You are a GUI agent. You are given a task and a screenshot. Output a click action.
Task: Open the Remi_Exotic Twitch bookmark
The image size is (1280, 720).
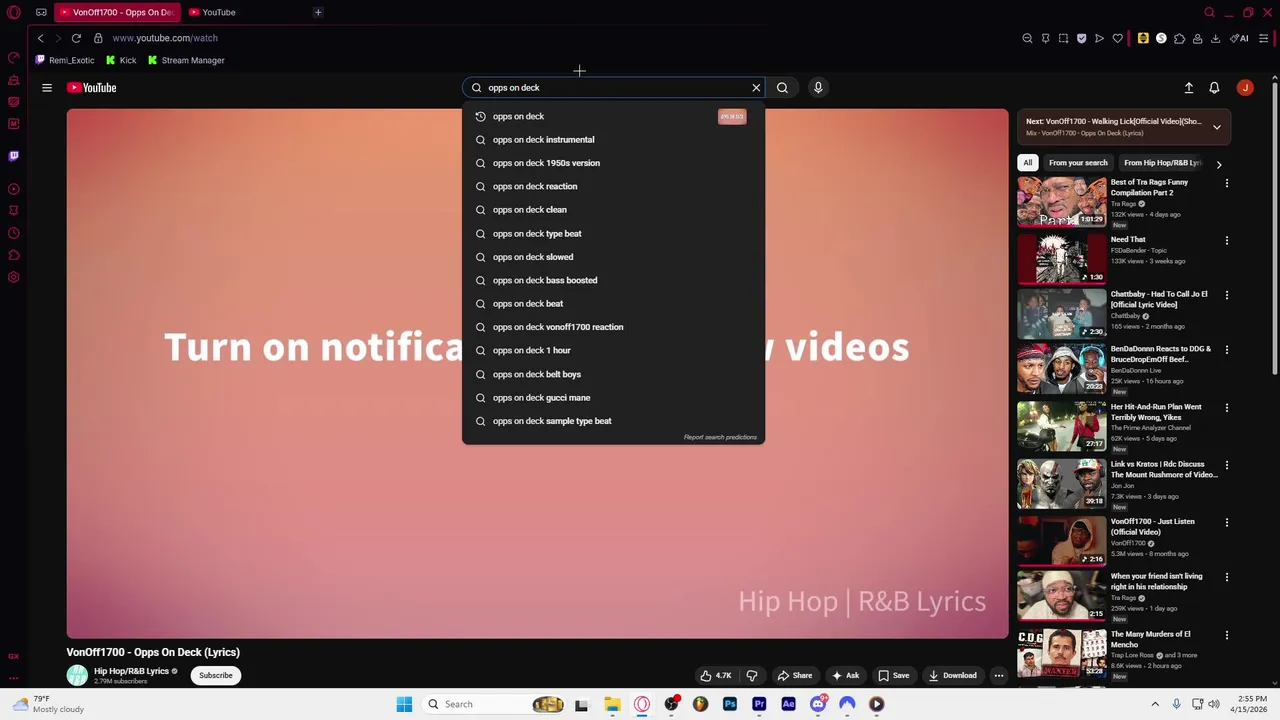coord(64,60)
